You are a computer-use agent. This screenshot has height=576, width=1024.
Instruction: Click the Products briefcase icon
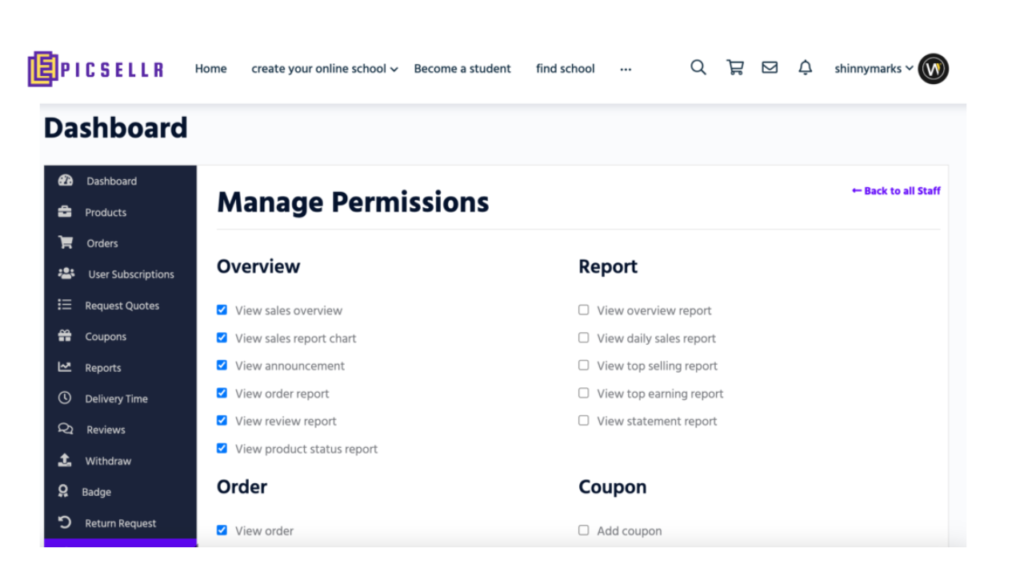coord(65,212)
